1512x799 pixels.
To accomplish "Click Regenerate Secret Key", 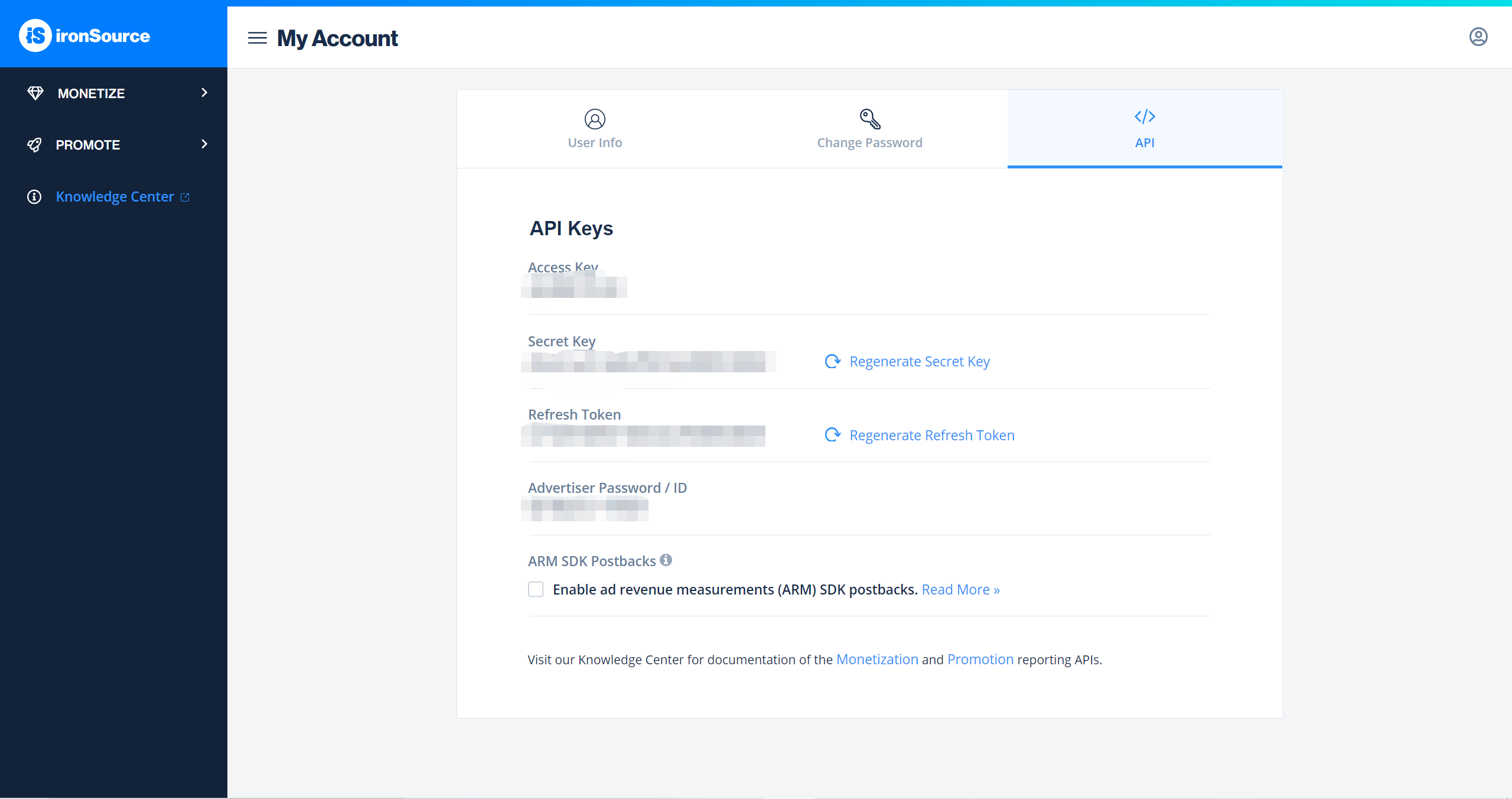I will click(x=919, y=361).
